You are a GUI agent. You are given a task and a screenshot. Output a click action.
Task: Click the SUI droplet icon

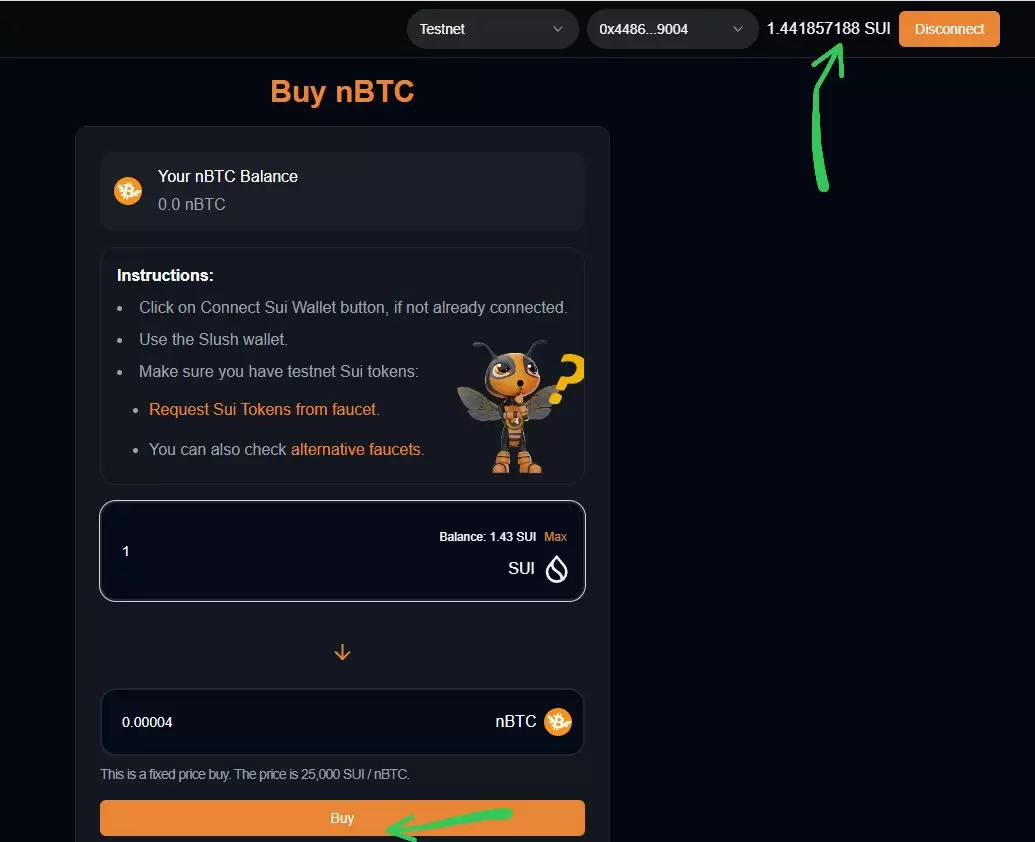pos(556,569)
